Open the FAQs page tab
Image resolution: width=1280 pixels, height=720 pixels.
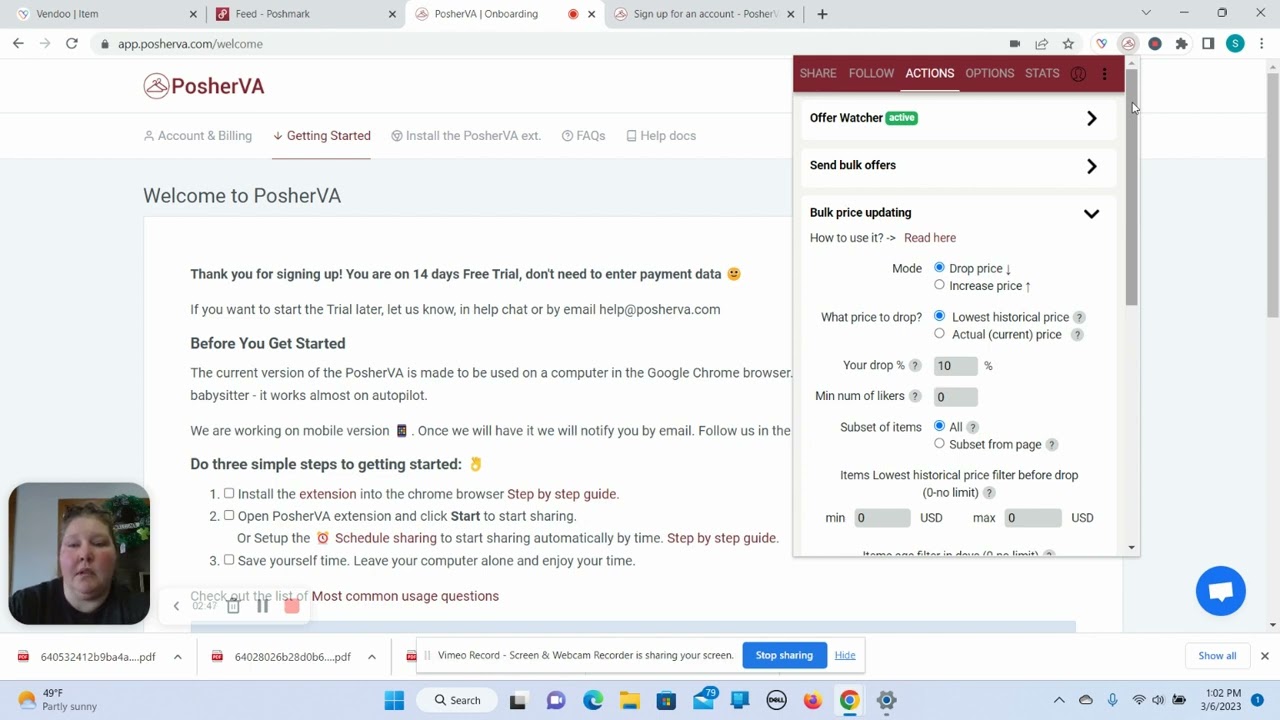584,136
